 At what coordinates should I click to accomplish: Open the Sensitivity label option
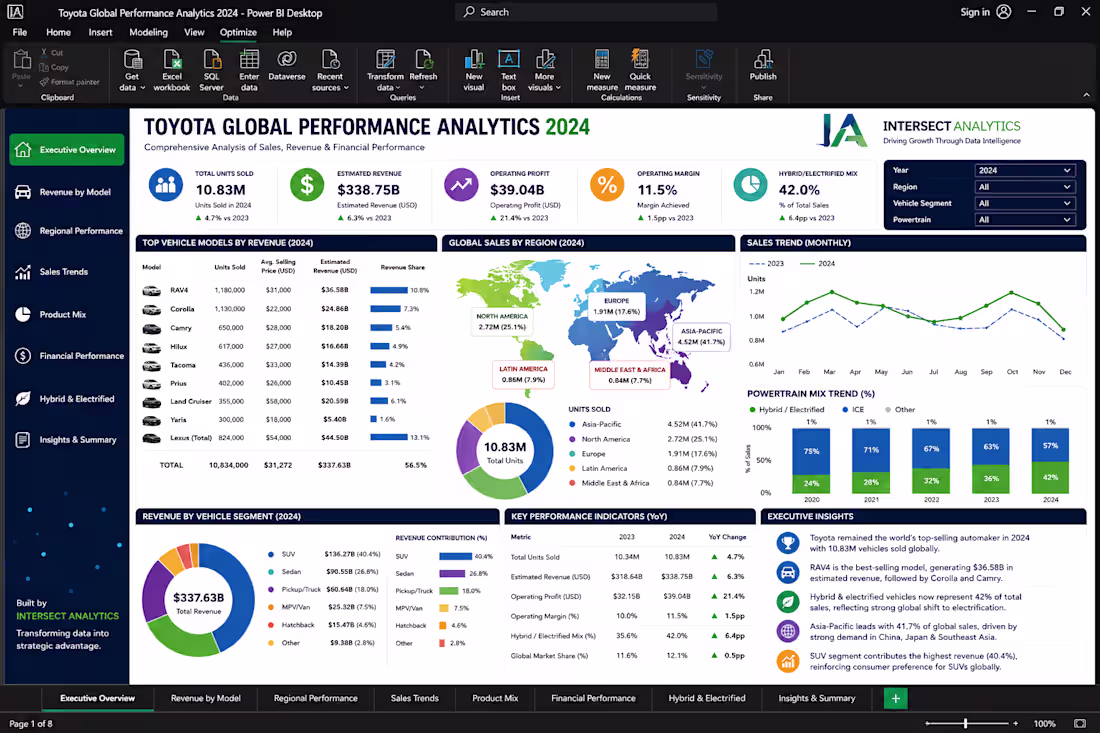click(704, 69)
